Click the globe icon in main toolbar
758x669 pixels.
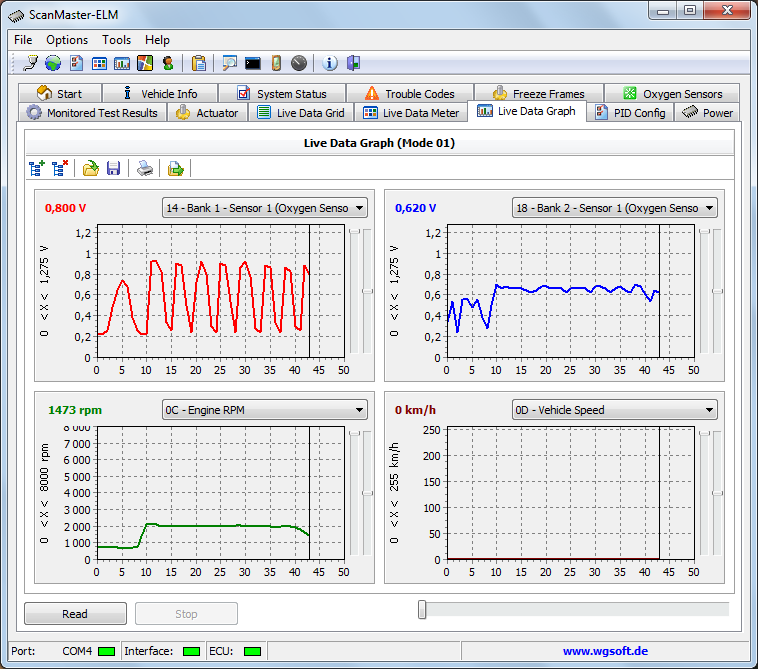(52, 63)
